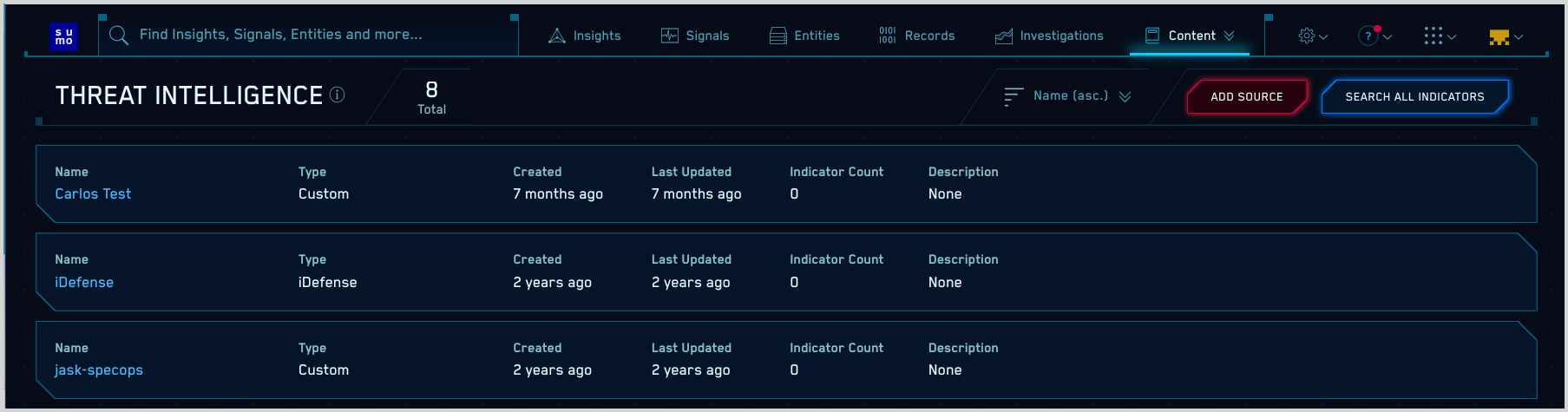The image size is (1568, 412).
Task: Open the Entities page
Action: (x=804, y=36)
